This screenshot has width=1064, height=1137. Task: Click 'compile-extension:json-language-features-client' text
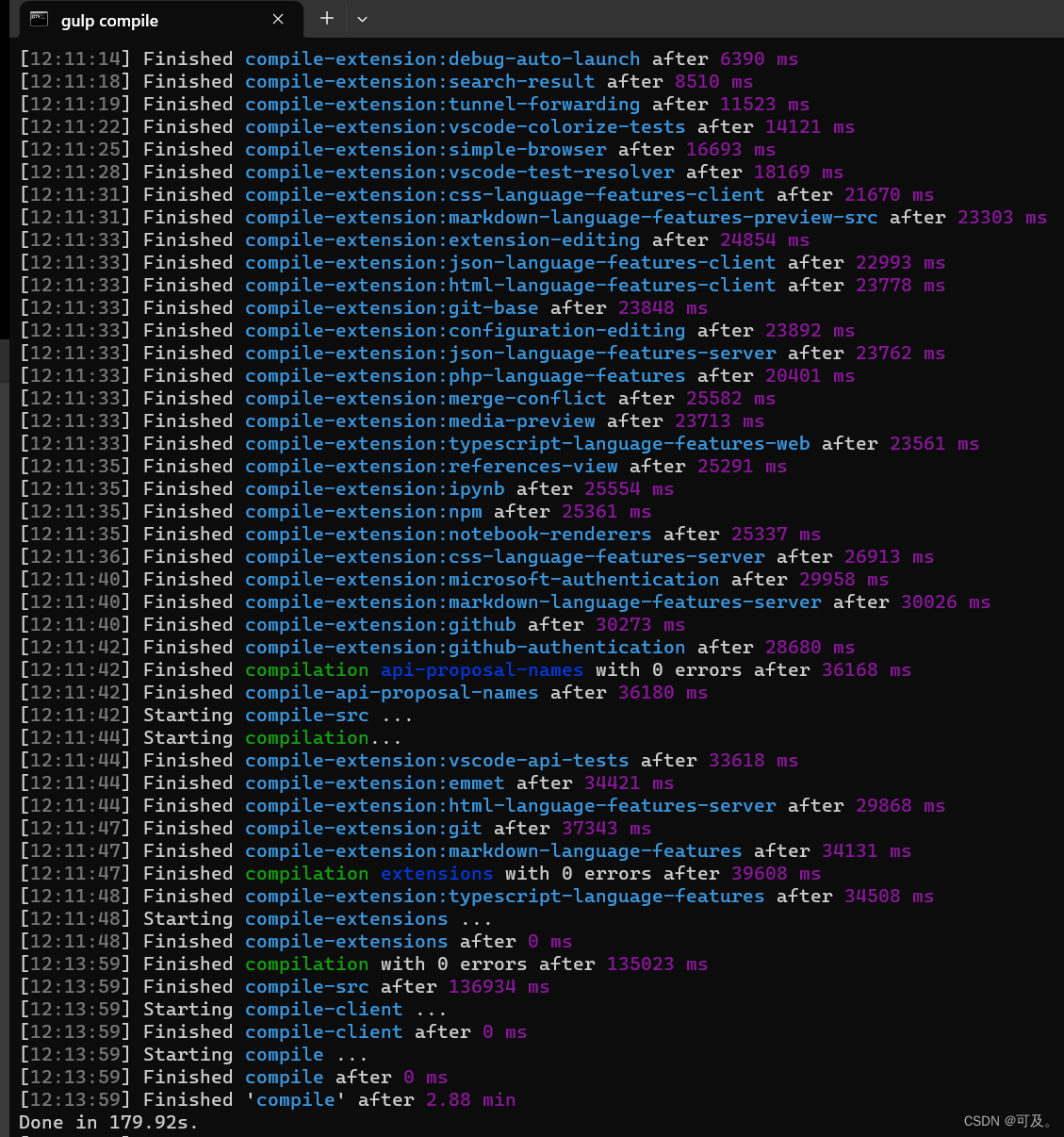(510, 263)
